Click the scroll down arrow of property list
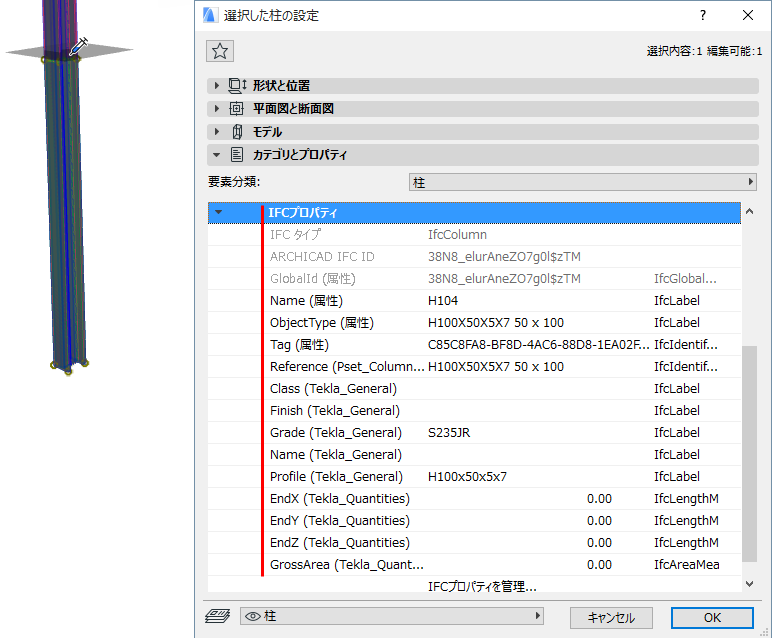This screenshot has width=775, height=639. coord(749,584)
